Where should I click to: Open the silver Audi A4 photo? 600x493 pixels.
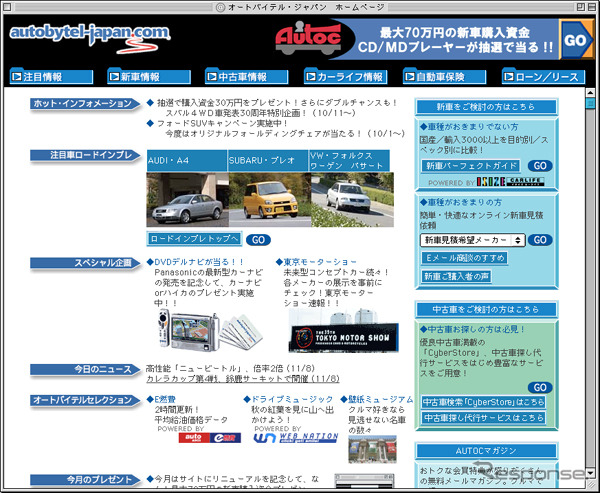click(188, 200)
